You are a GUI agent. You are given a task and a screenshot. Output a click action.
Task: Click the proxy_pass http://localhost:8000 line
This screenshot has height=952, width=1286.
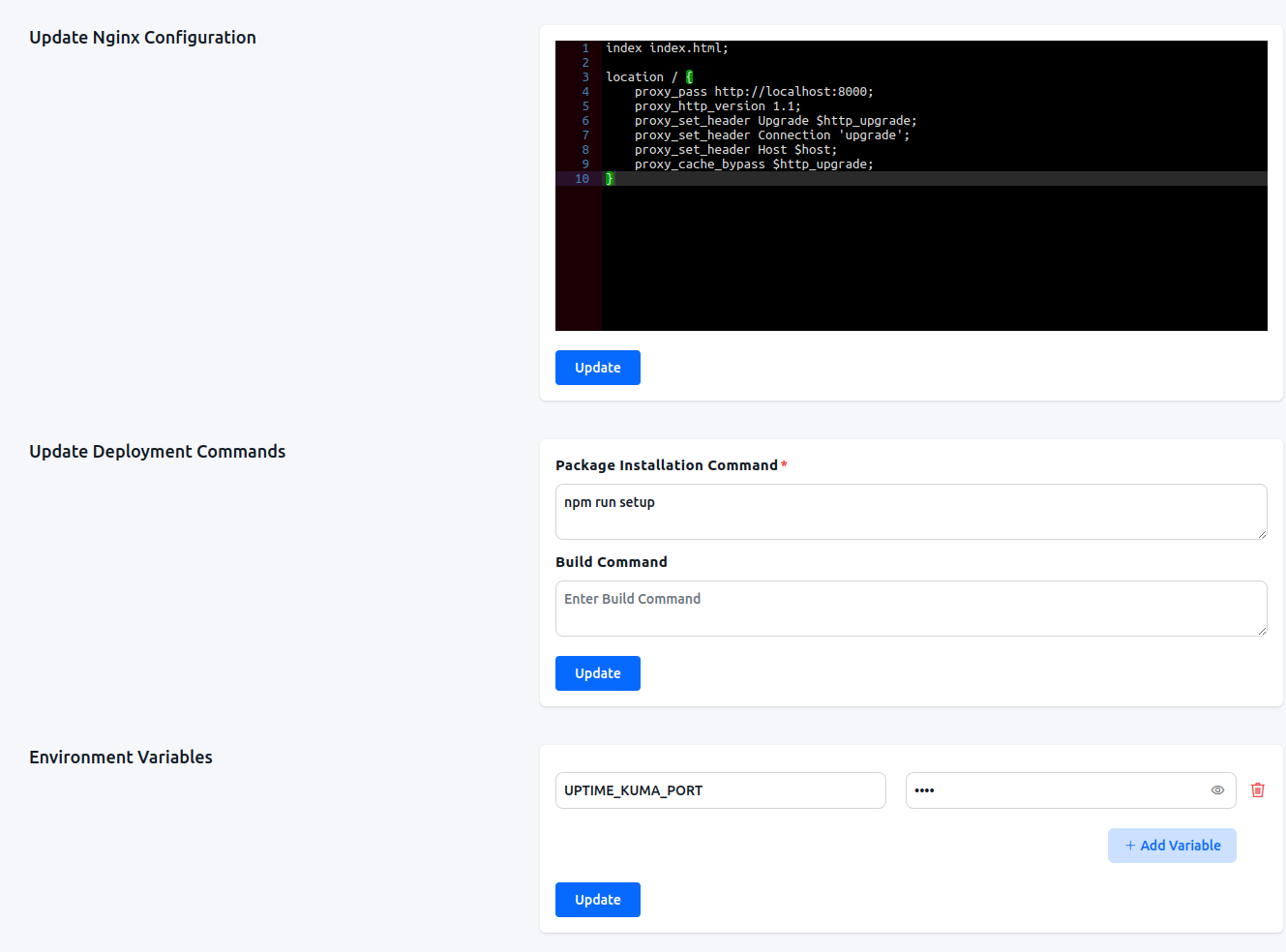(754, 92)
